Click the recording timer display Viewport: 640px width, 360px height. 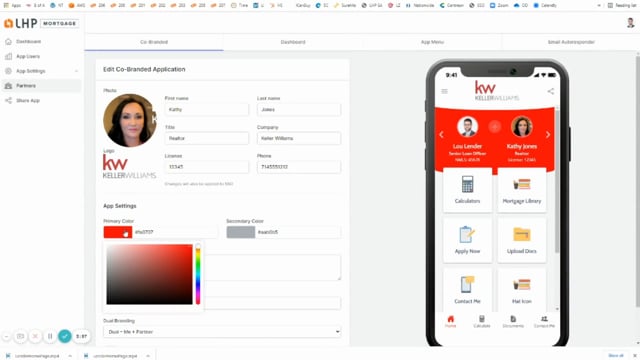coord(82,336)
